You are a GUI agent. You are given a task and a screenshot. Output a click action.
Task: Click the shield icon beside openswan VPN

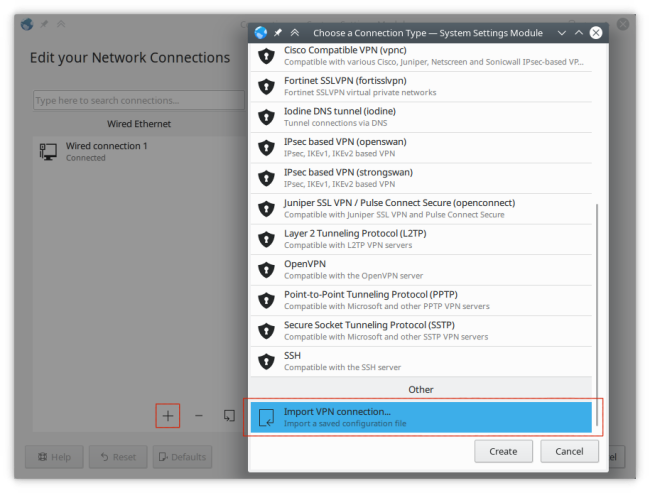[x=266, y=148]
